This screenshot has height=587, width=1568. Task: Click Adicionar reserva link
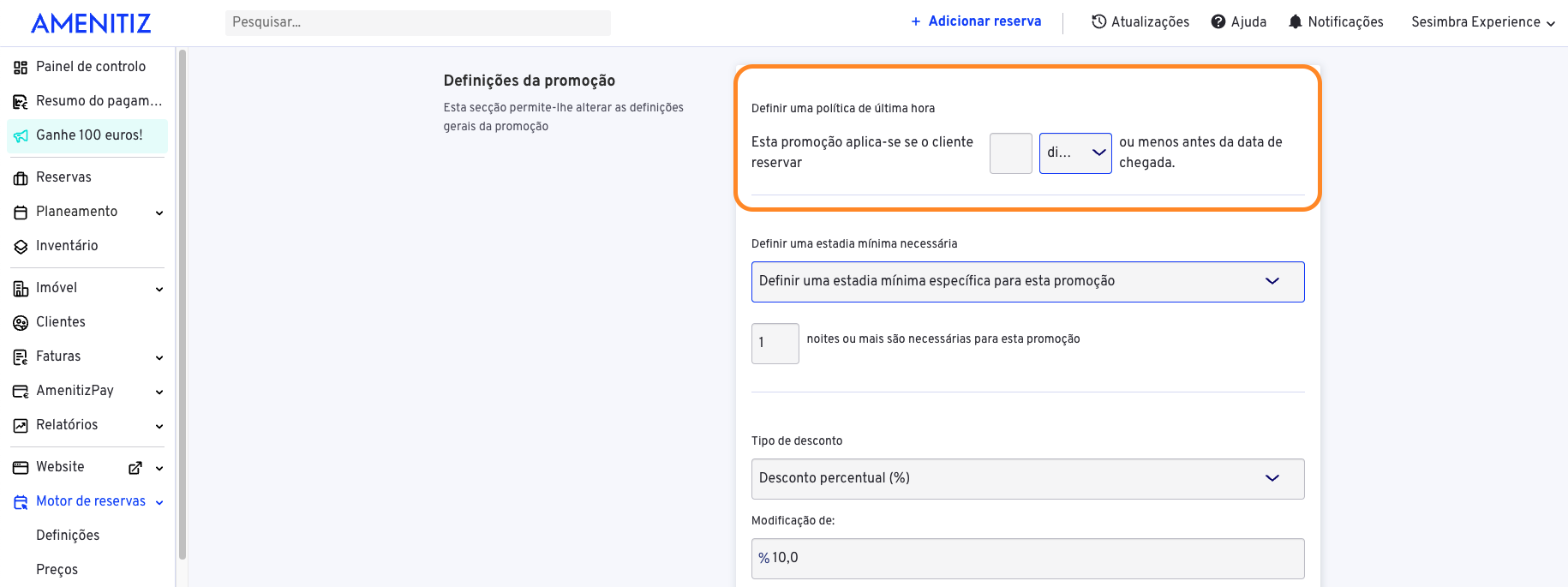pyautogui.click(x=976, y=21)
